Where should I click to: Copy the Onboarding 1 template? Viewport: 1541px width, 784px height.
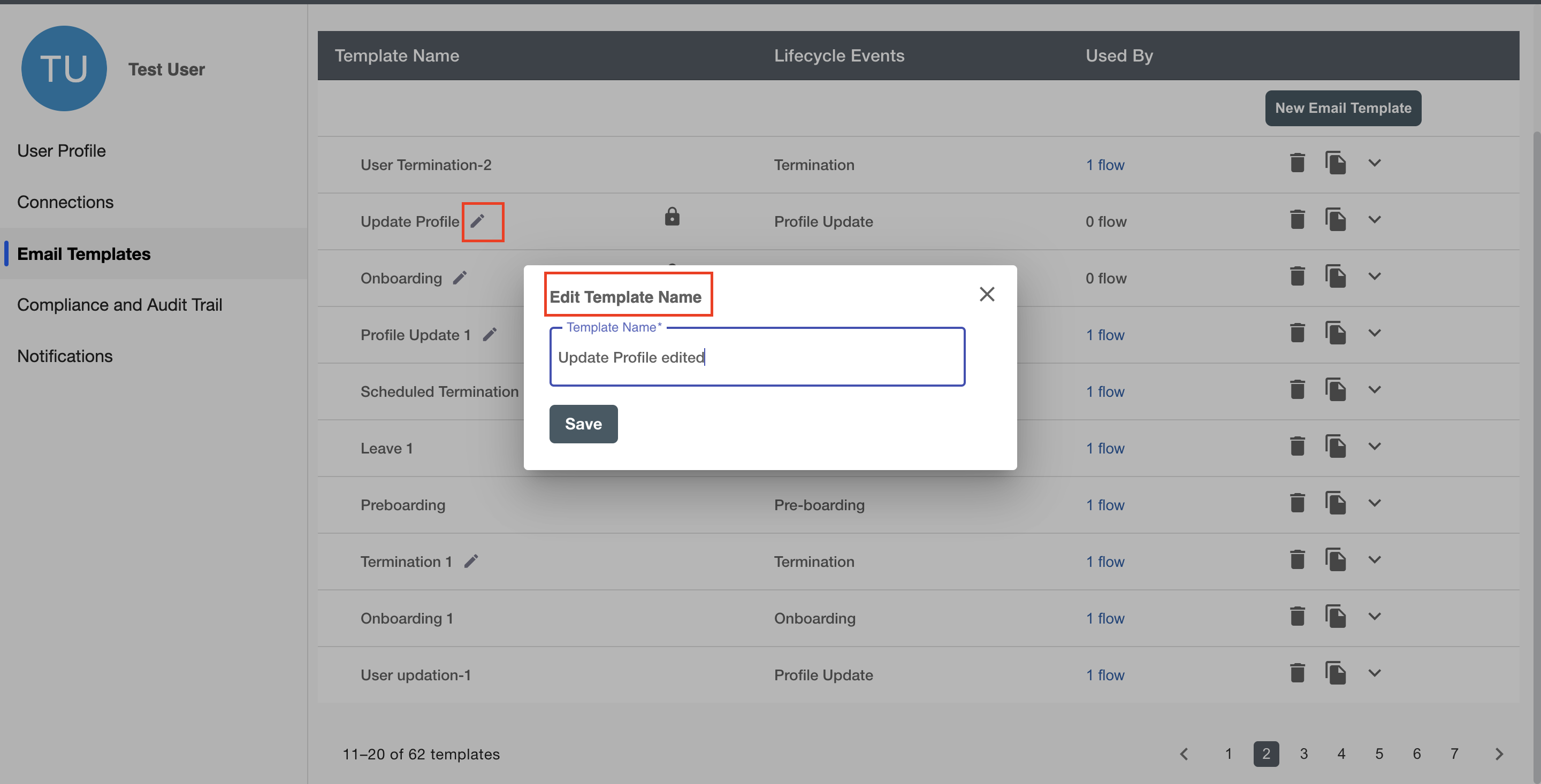pyautogui.click(x=1335, y=617)
